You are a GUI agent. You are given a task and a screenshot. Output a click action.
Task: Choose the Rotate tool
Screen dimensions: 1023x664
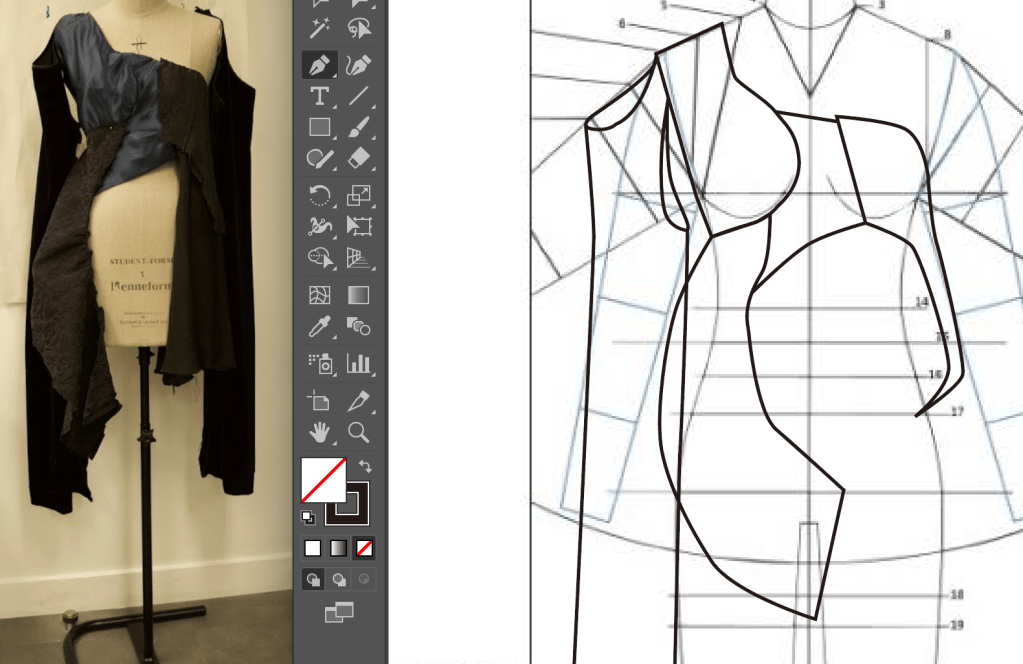pyautogui.click(x=319, y=195)
